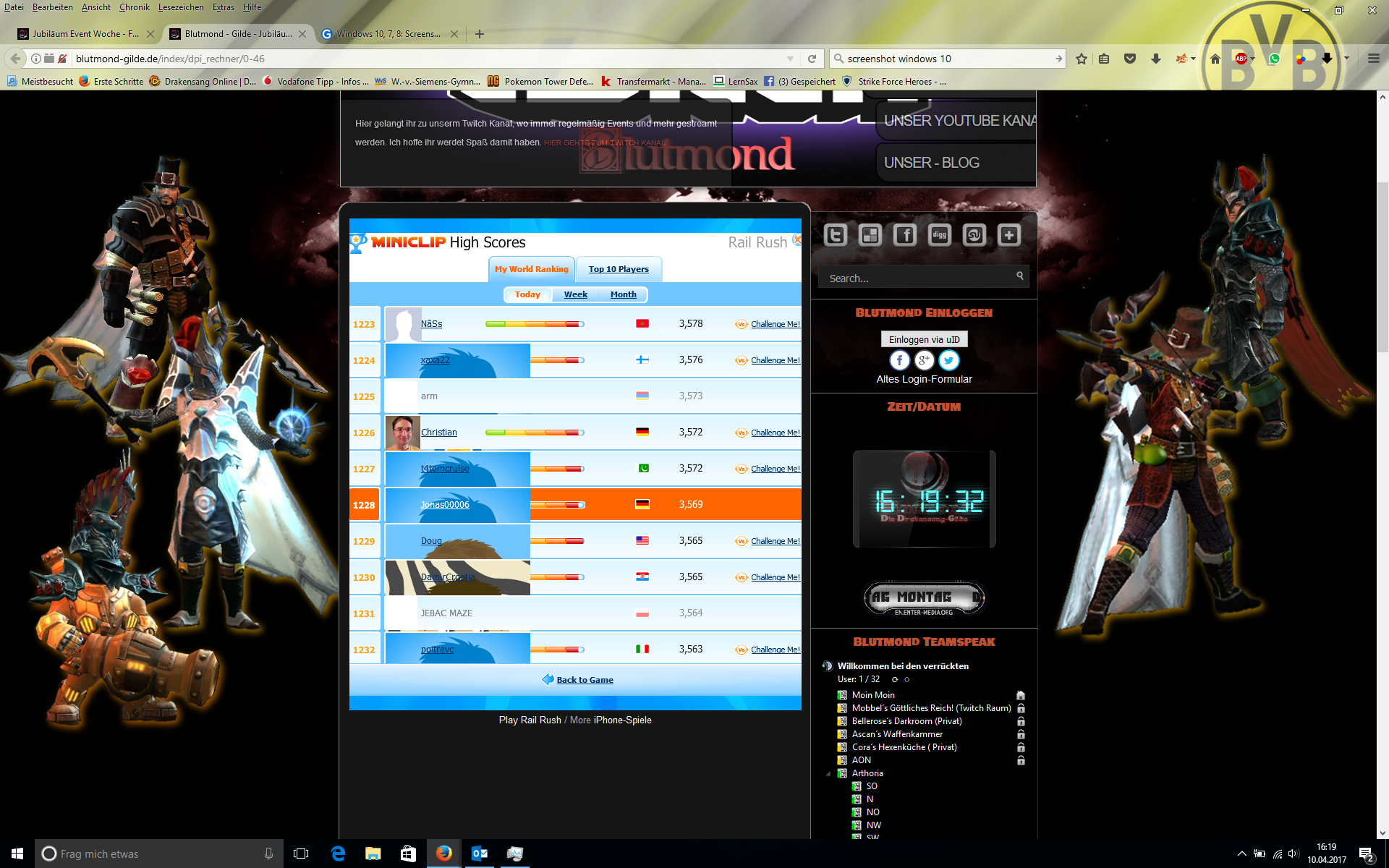Click the sidebar Search field

click(x=923, y=277)
